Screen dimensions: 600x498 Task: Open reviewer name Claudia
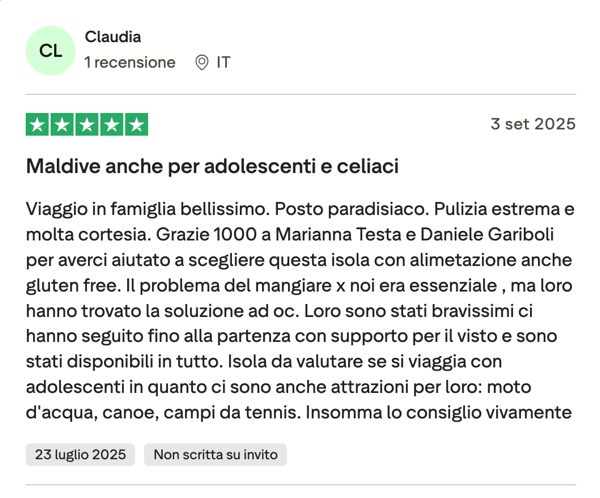112,37
